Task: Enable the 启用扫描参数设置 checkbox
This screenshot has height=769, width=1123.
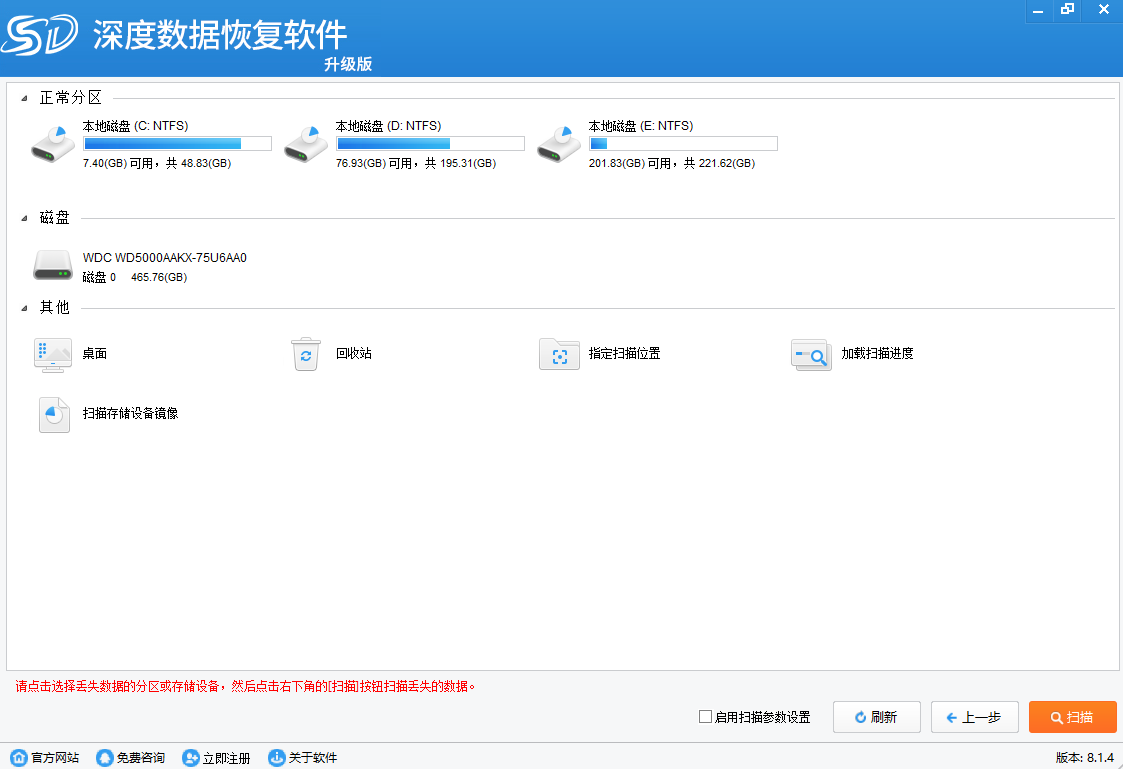Action: coord(705,717)
